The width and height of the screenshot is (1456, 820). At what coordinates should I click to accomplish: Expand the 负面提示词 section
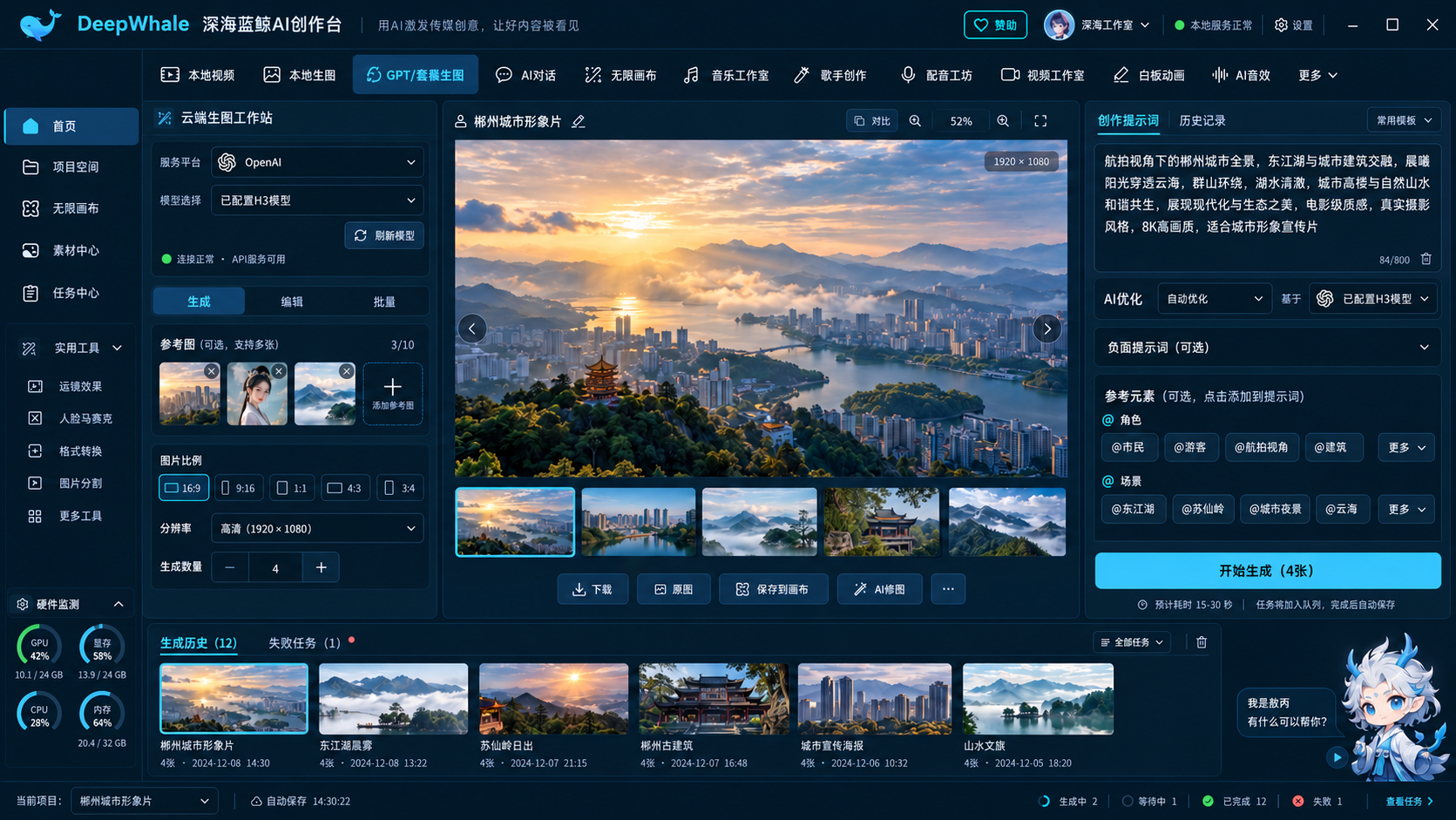pyautogui.click(x=1268, y=347)
